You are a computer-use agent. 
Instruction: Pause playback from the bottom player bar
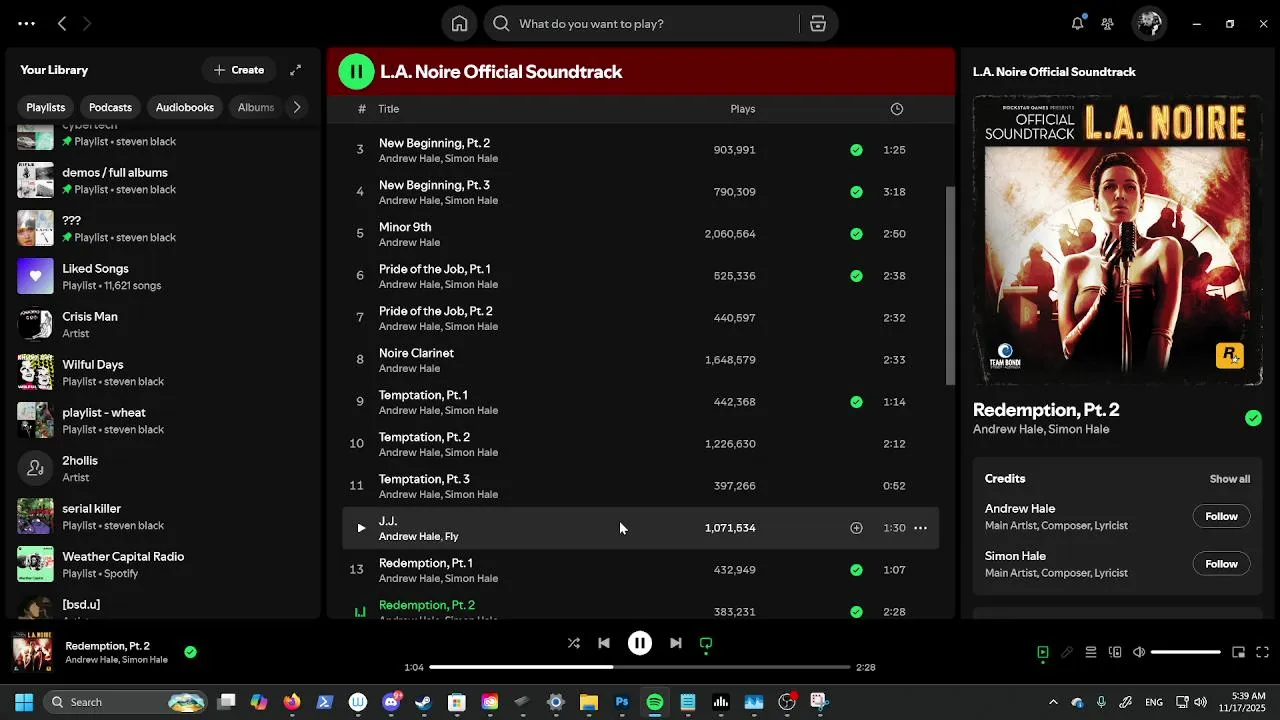[x=640, y=643]
